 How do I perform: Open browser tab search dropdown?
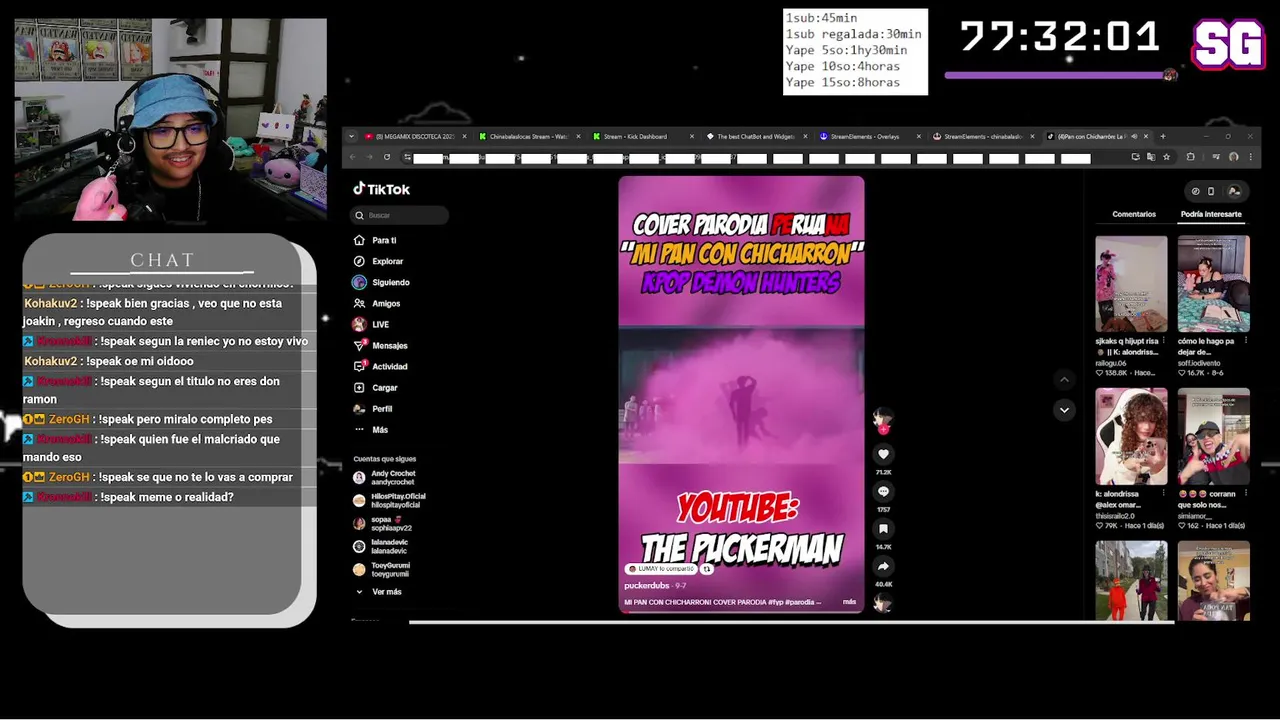point(351,136)
